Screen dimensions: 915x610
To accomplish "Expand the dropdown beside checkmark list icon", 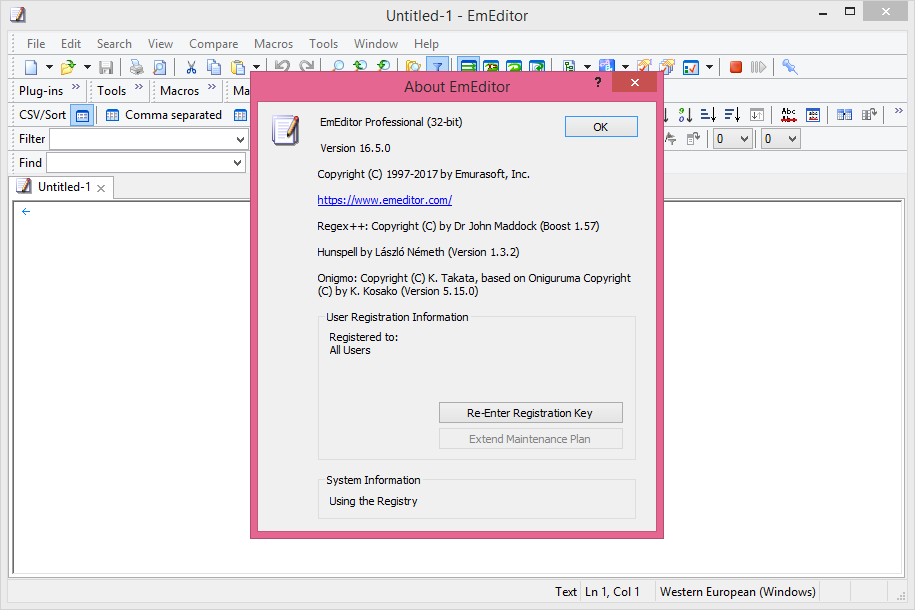I will [709, 68].
